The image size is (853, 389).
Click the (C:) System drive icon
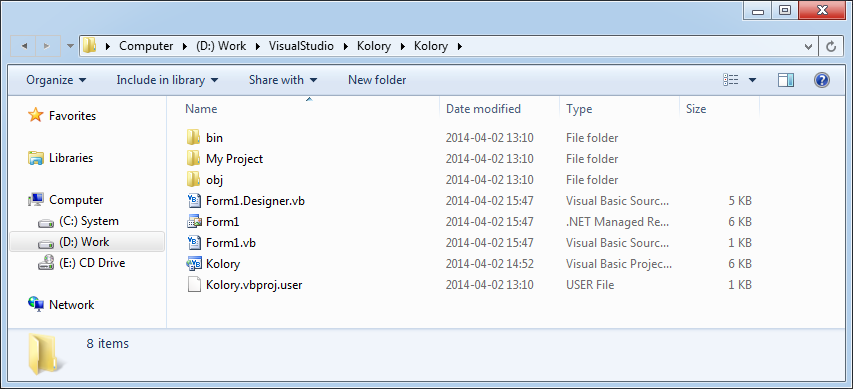[46, 222]
